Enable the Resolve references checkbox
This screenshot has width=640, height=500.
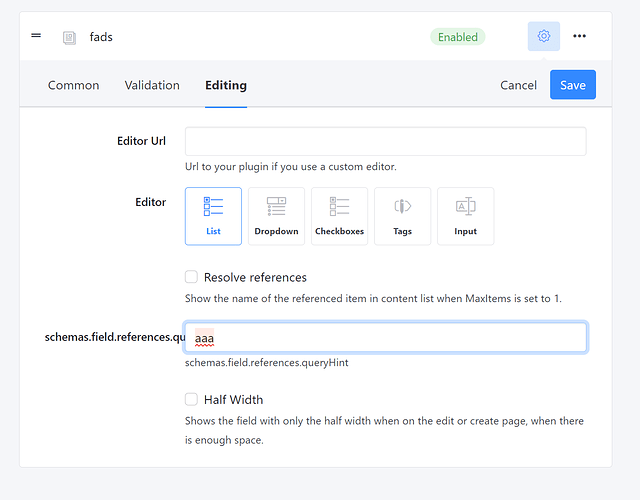tap(191, 277)
